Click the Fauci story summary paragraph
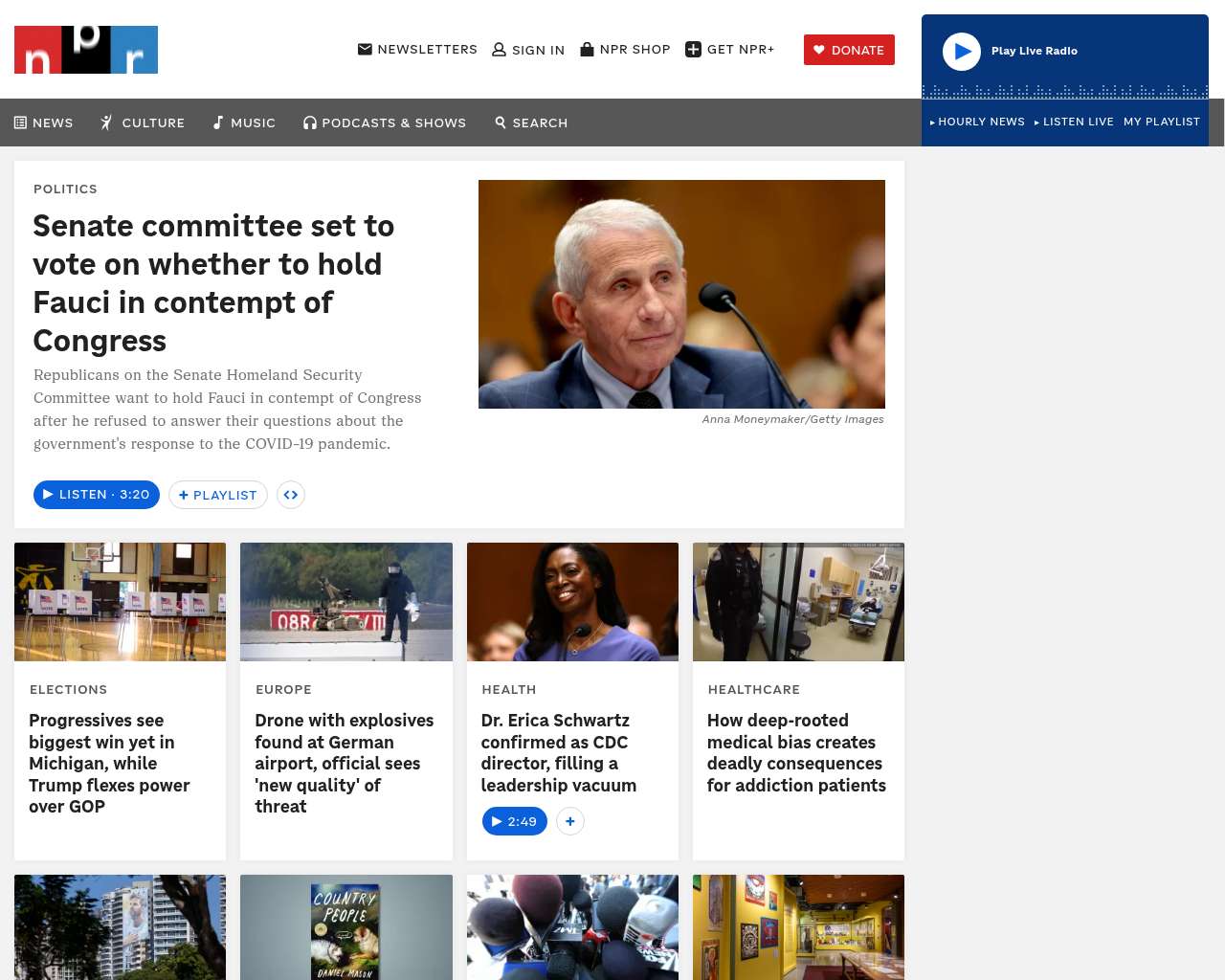 click(x=228, y=410)
